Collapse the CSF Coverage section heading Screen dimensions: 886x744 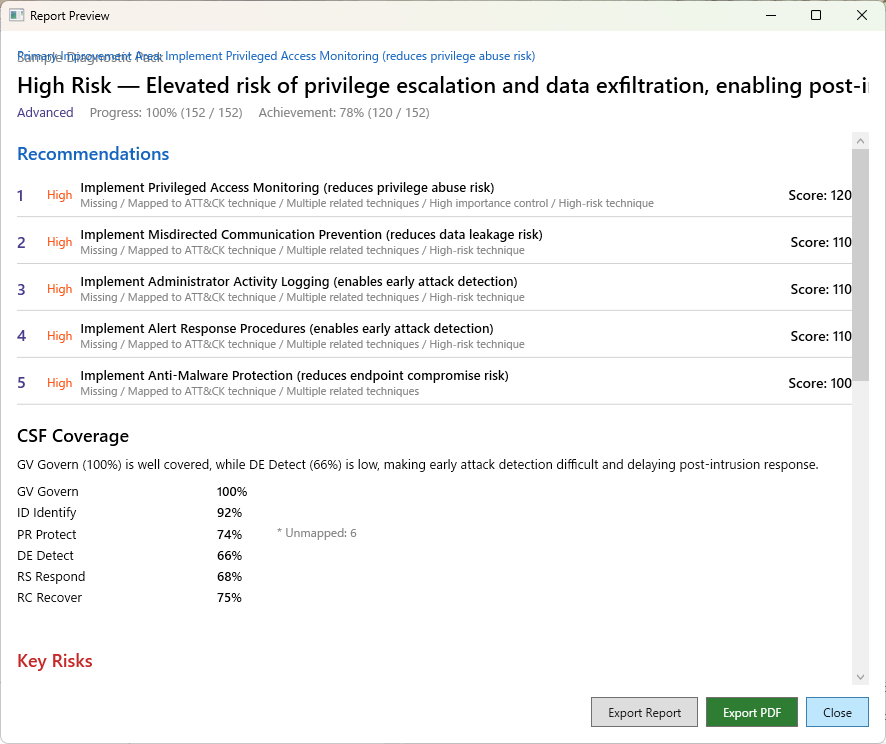[x=72, y=435]
